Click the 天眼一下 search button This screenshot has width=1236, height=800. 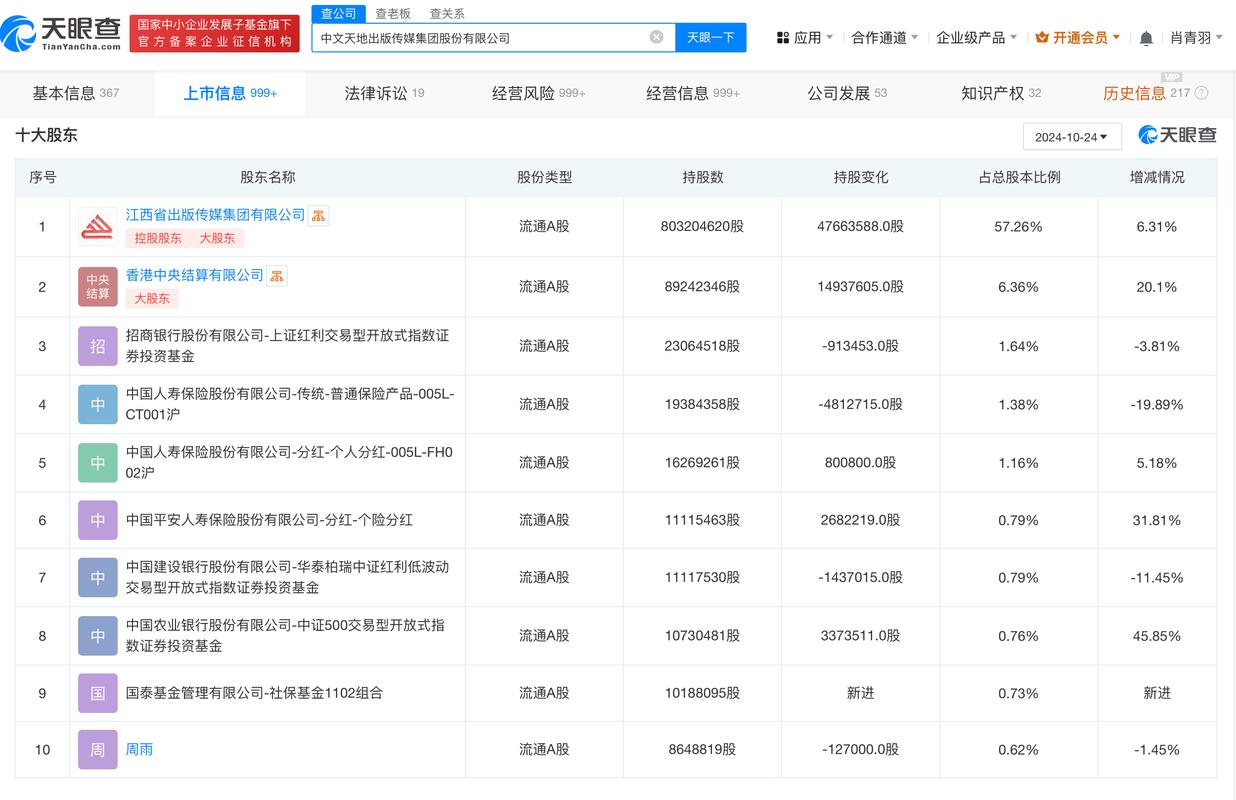coord(711,37)
